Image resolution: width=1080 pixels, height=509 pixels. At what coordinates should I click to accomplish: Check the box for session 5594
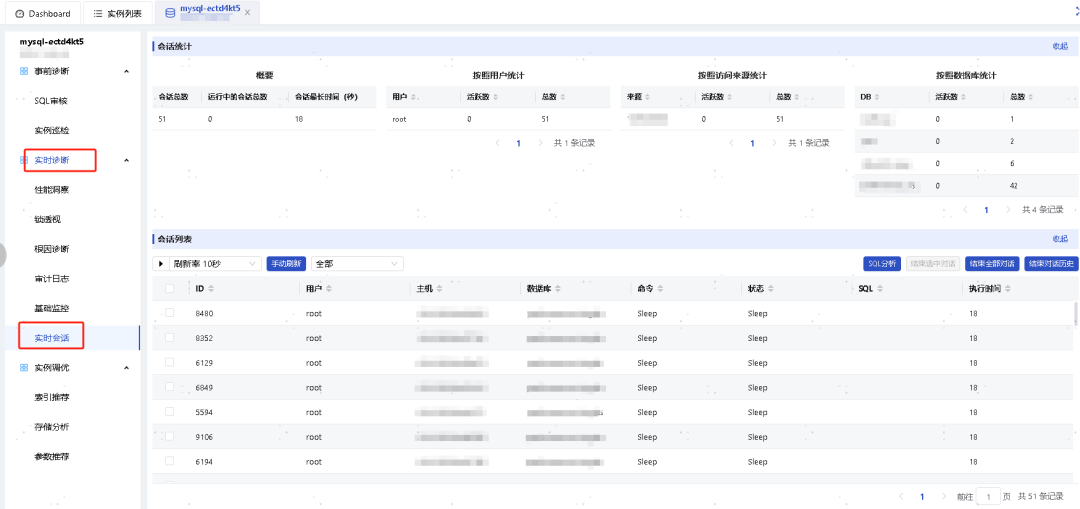pos(169,412)
